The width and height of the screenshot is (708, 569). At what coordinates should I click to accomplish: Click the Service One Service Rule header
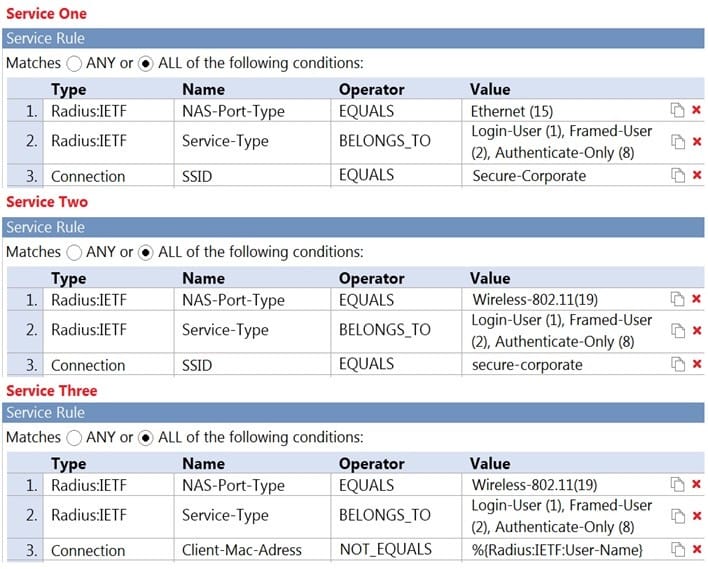tap(354, 38)
